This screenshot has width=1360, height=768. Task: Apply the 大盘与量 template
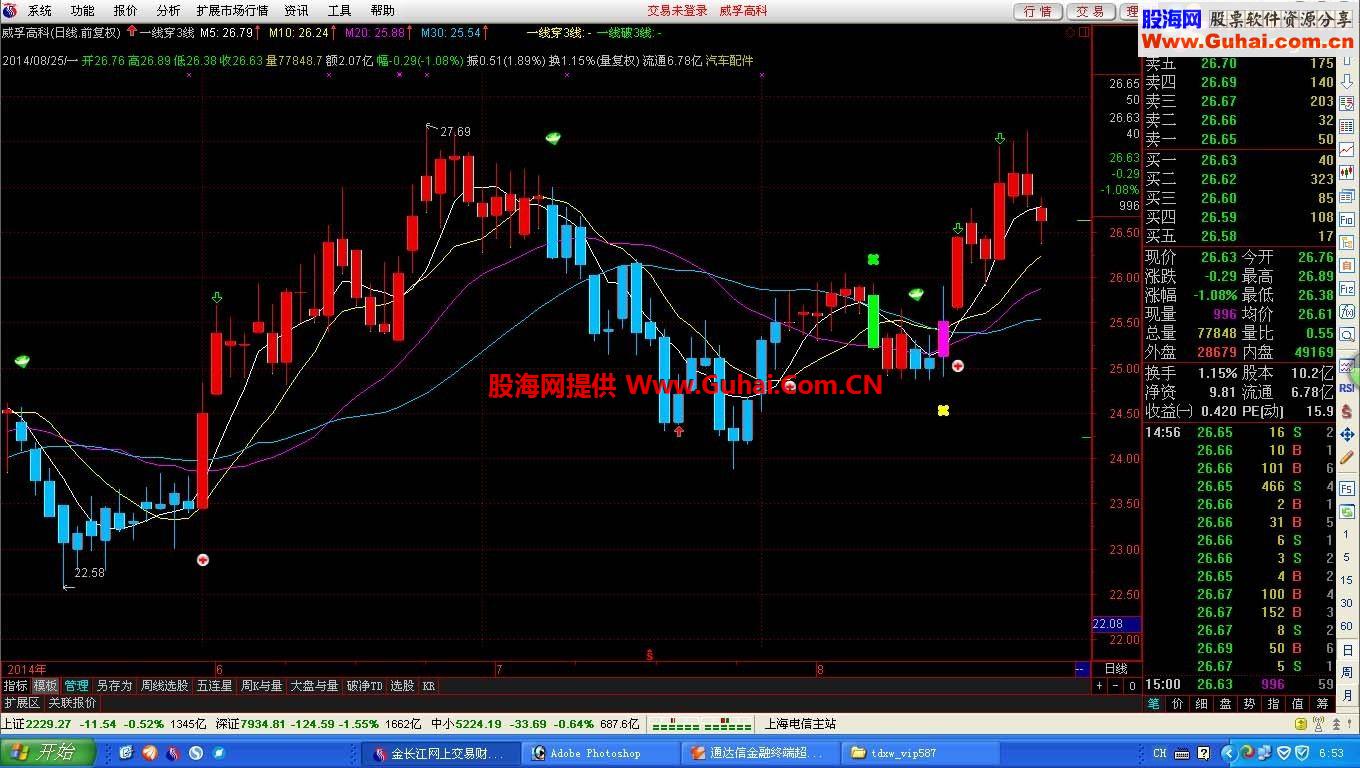(x=315, y=686)
